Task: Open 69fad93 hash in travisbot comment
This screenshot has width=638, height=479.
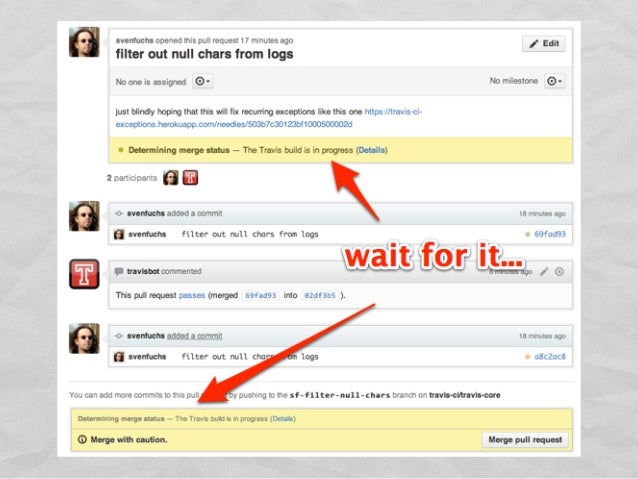Action: [x=260, y=295]
